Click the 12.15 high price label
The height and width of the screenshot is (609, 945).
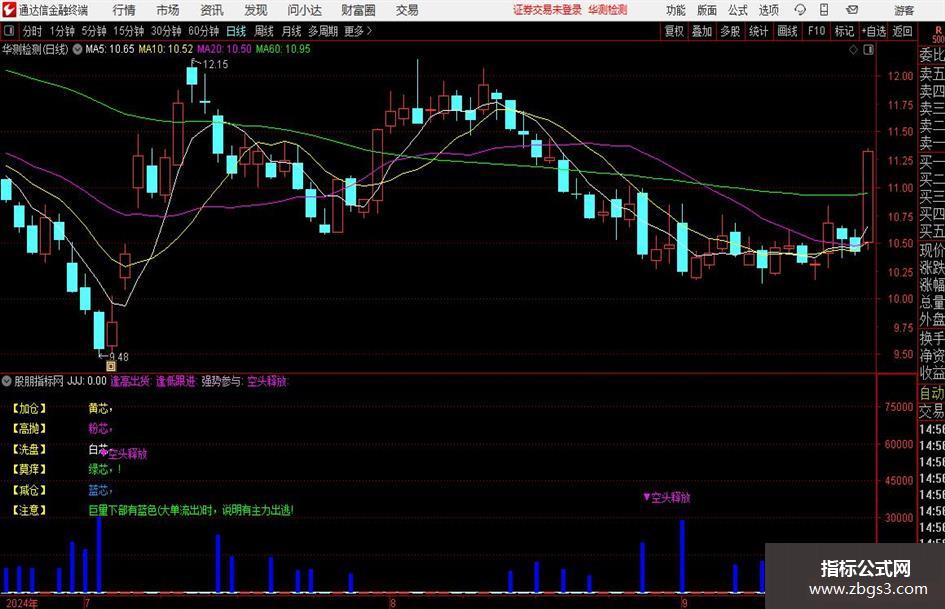point(215,65)
